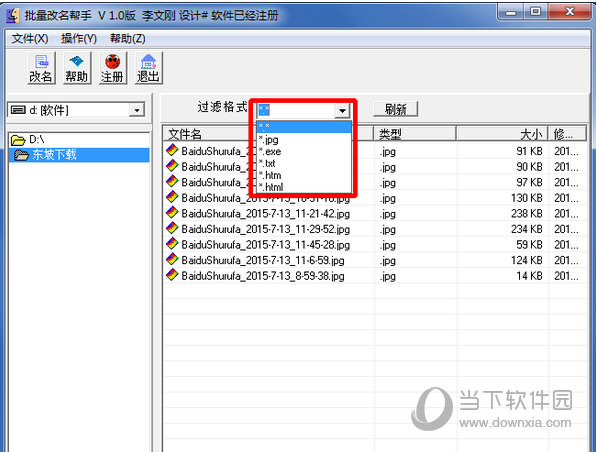
Task: Open the 帮助(Z) menu
Action: pyautogui.click(x=127, y=38)
